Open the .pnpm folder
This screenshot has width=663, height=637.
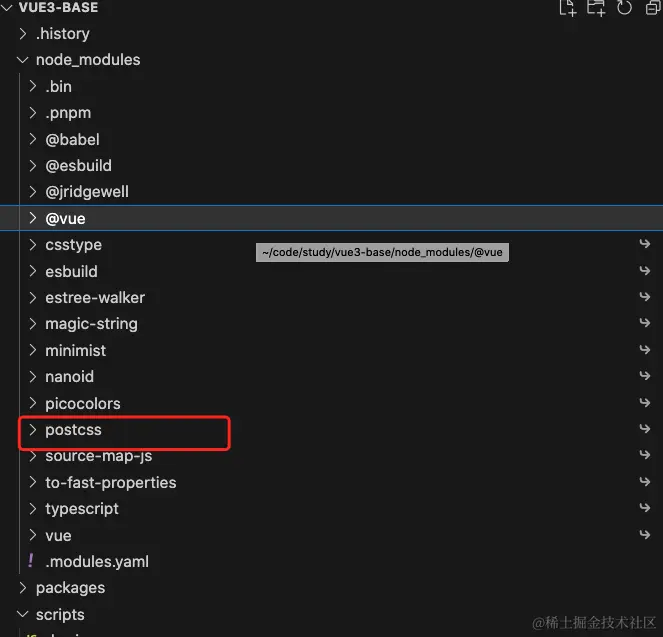(68, 113)
